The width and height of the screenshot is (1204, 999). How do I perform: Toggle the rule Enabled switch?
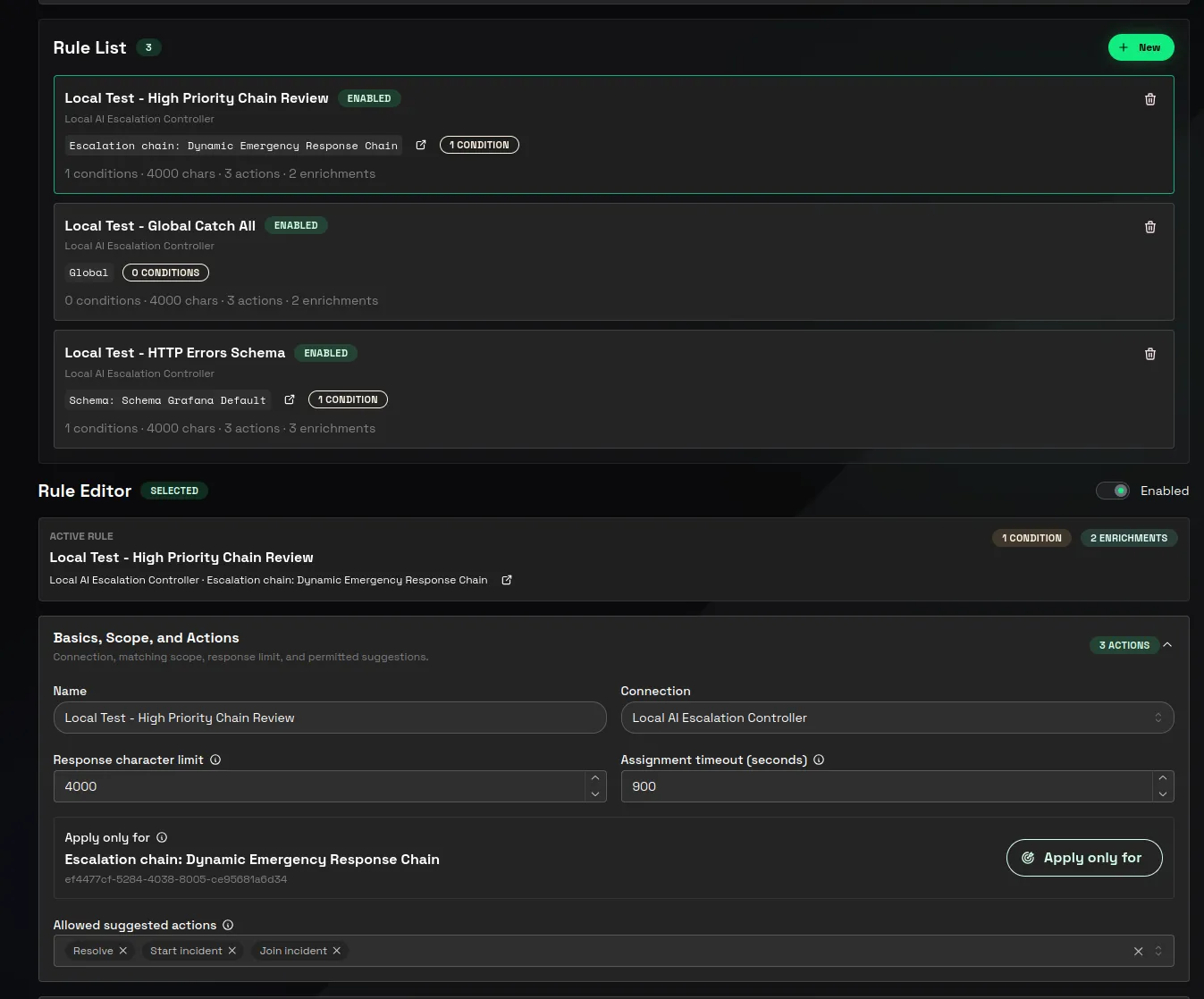1113,491
